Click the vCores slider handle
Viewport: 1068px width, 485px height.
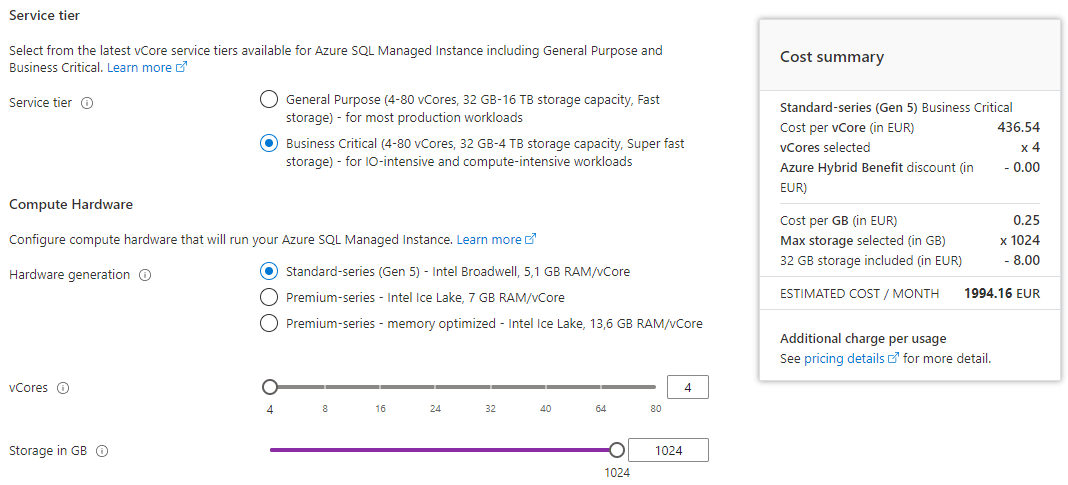point(270,387)
